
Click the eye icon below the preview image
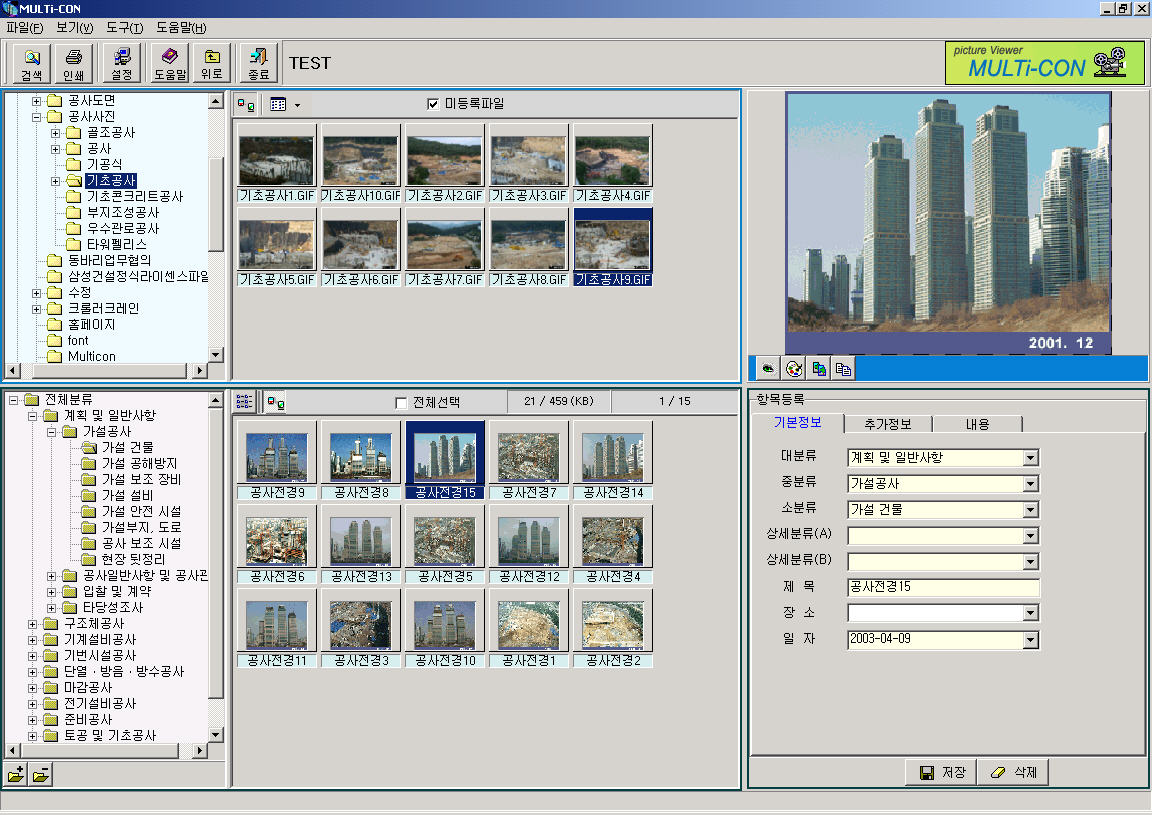coord(767,369)
